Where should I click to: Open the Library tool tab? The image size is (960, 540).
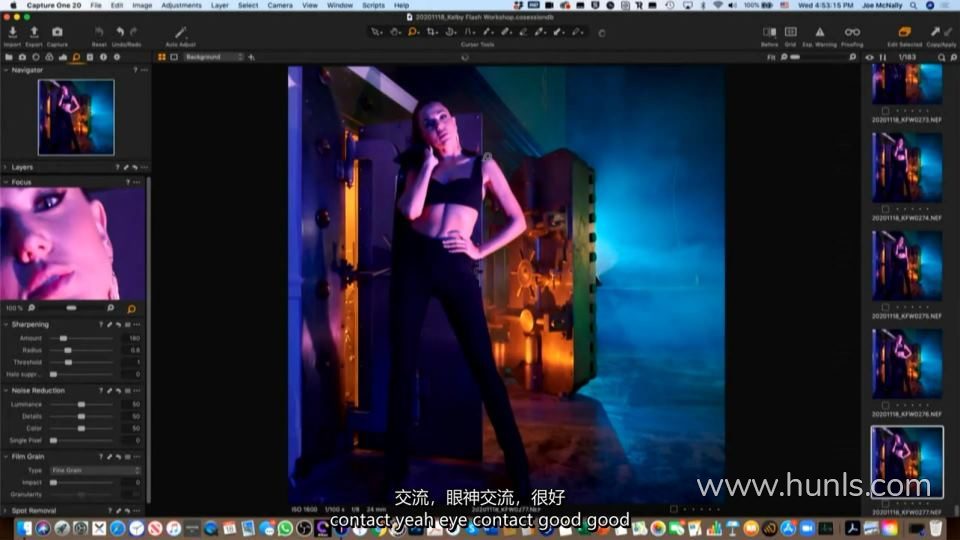pos(9,57)
